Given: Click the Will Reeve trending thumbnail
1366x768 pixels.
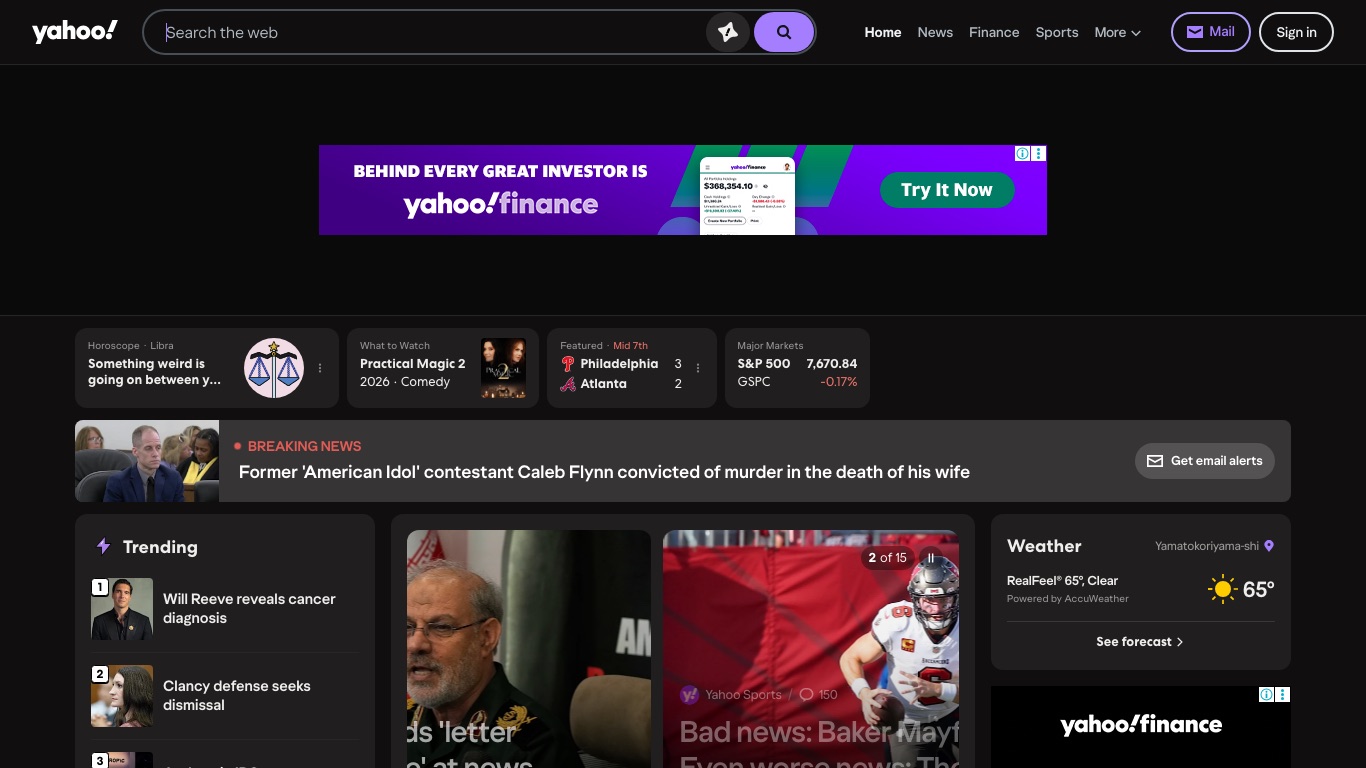Looking at the screenshot, I should [x=122, y=609].
